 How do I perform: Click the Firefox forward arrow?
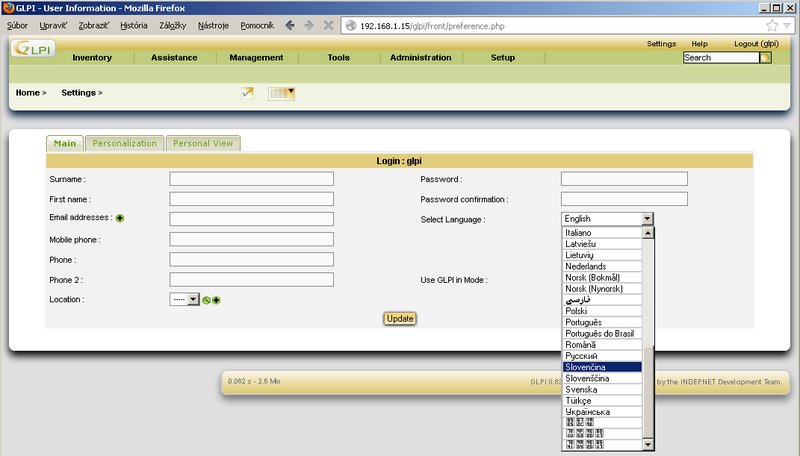(x=309, y=26)
